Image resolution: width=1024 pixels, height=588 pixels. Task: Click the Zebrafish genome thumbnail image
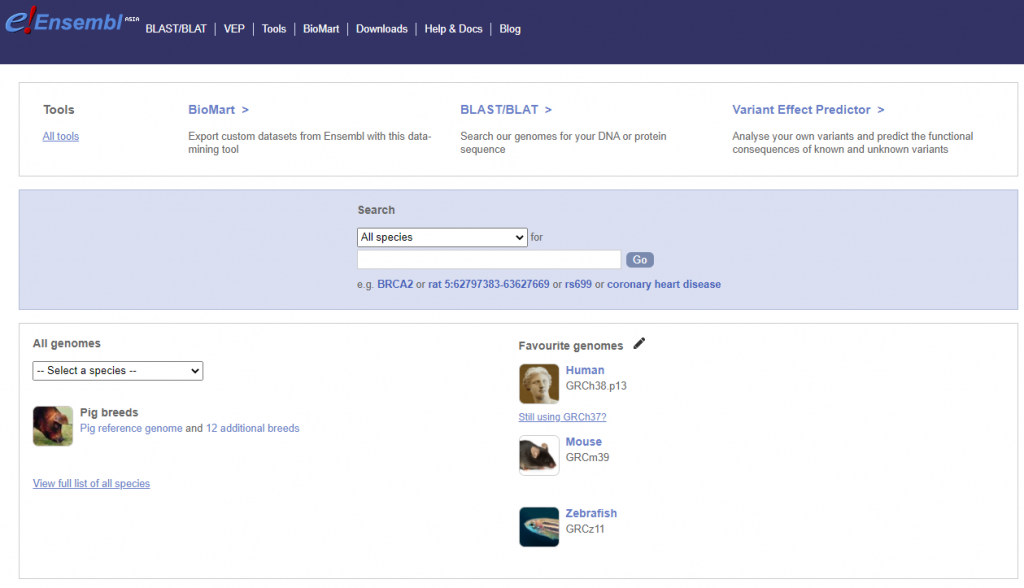[538, 527]
